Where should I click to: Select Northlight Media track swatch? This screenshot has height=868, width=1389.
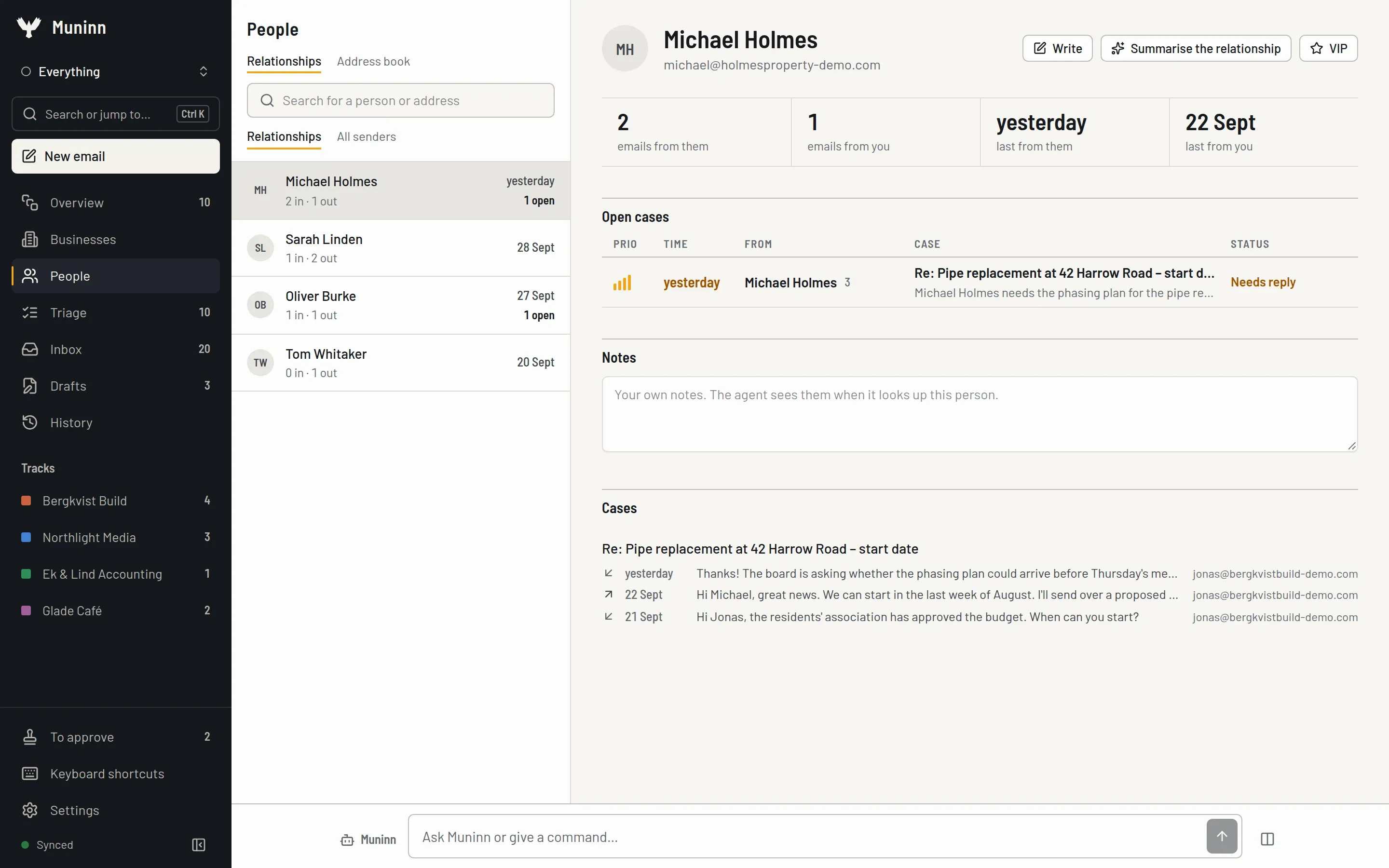pyautogui.click(x=26, y=537)
